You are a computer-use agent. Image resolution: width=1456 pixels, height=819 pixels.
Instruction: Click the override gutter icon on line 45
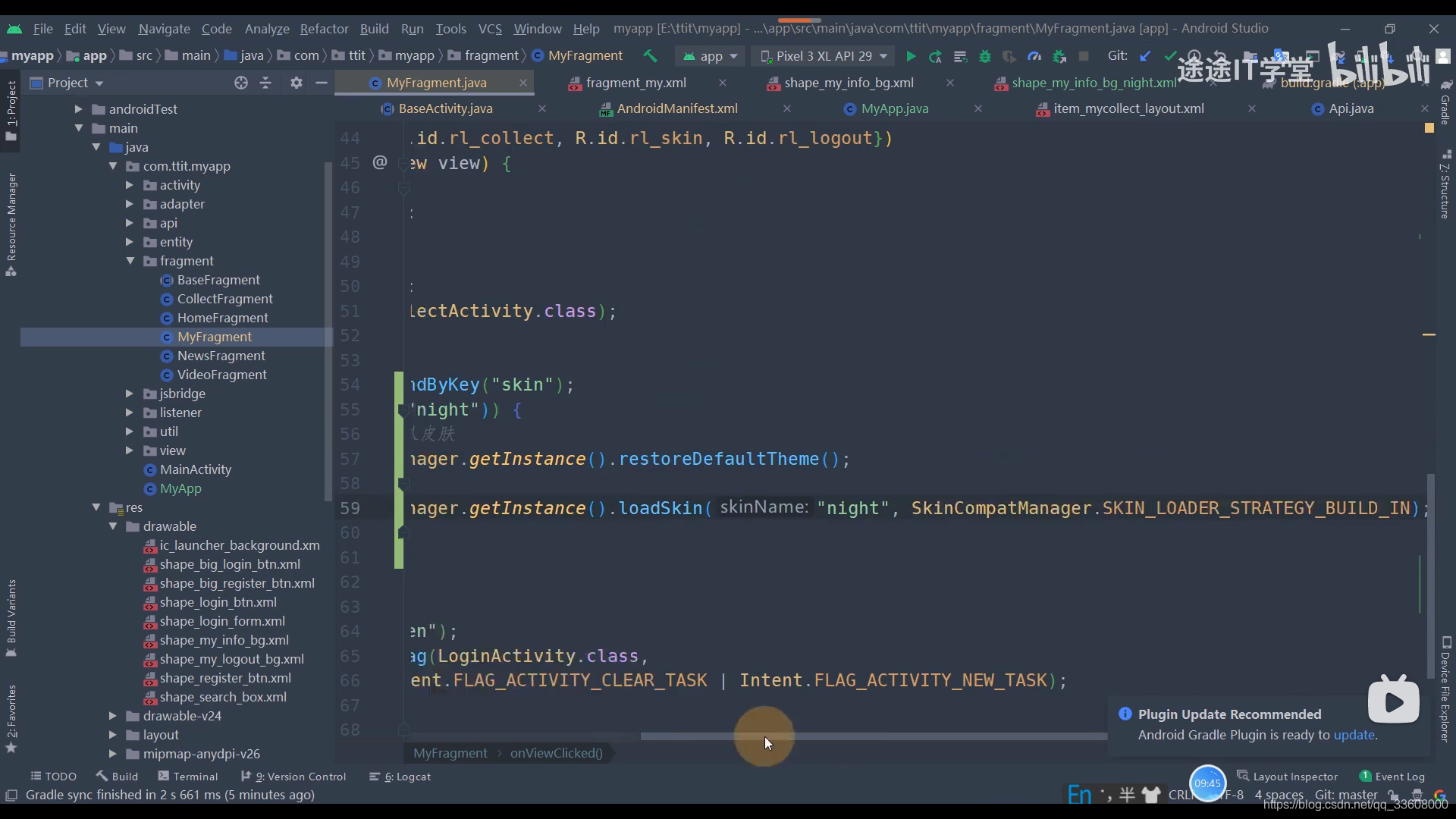(x=380, y=162)
